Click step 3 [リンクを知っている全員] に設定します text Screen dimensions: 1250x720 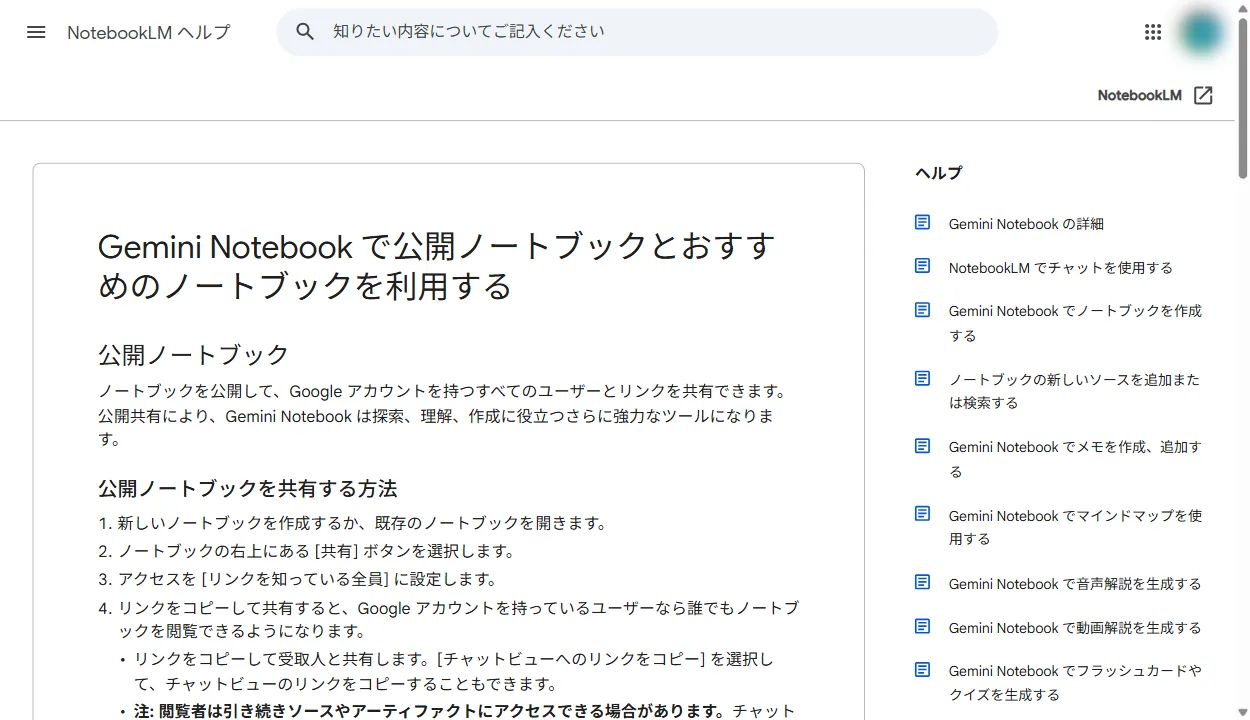307,579
